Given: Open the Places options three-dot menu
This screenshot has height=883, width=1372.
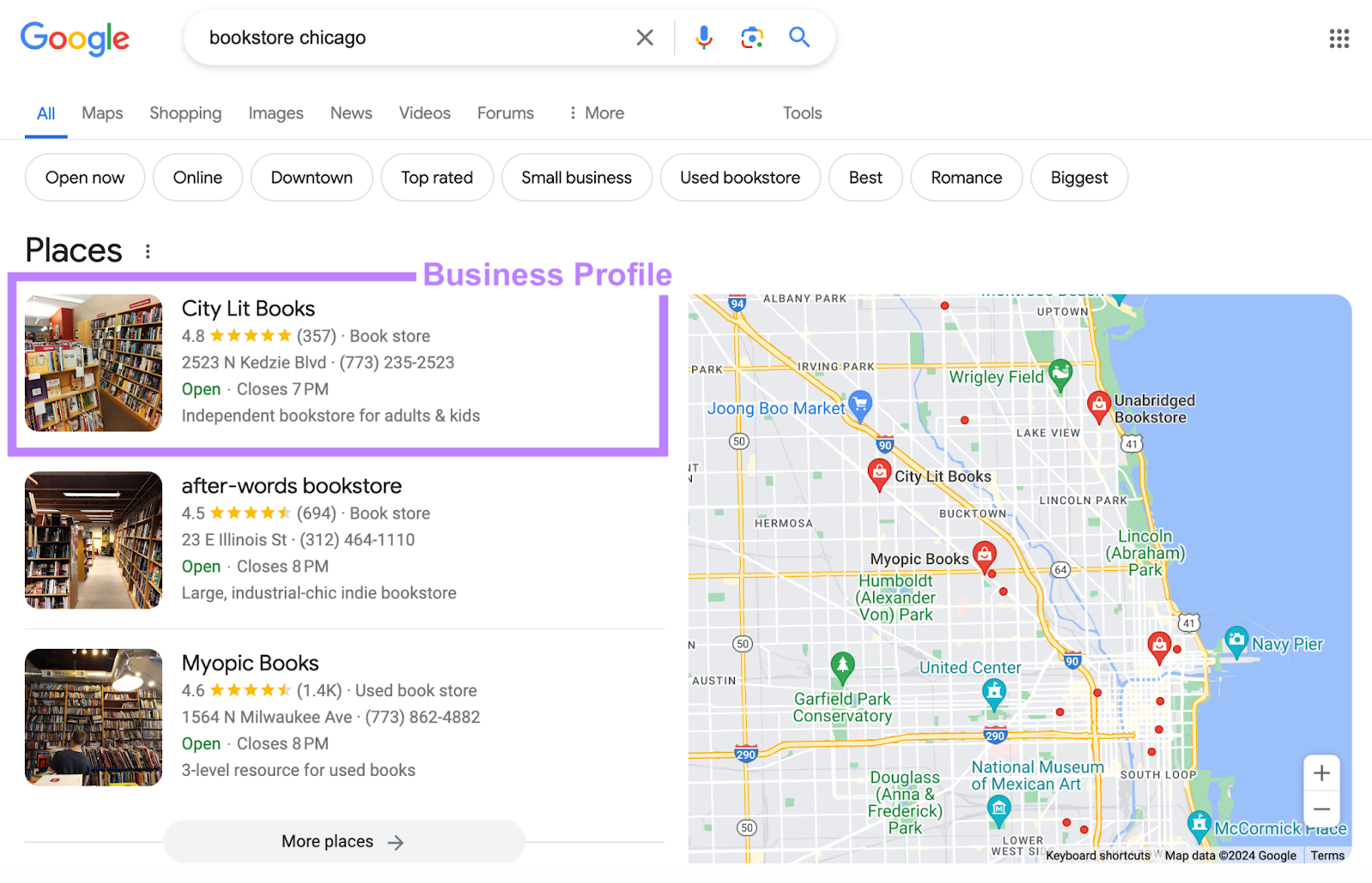Looking at the screenshot, I should [x=147, y=250].
